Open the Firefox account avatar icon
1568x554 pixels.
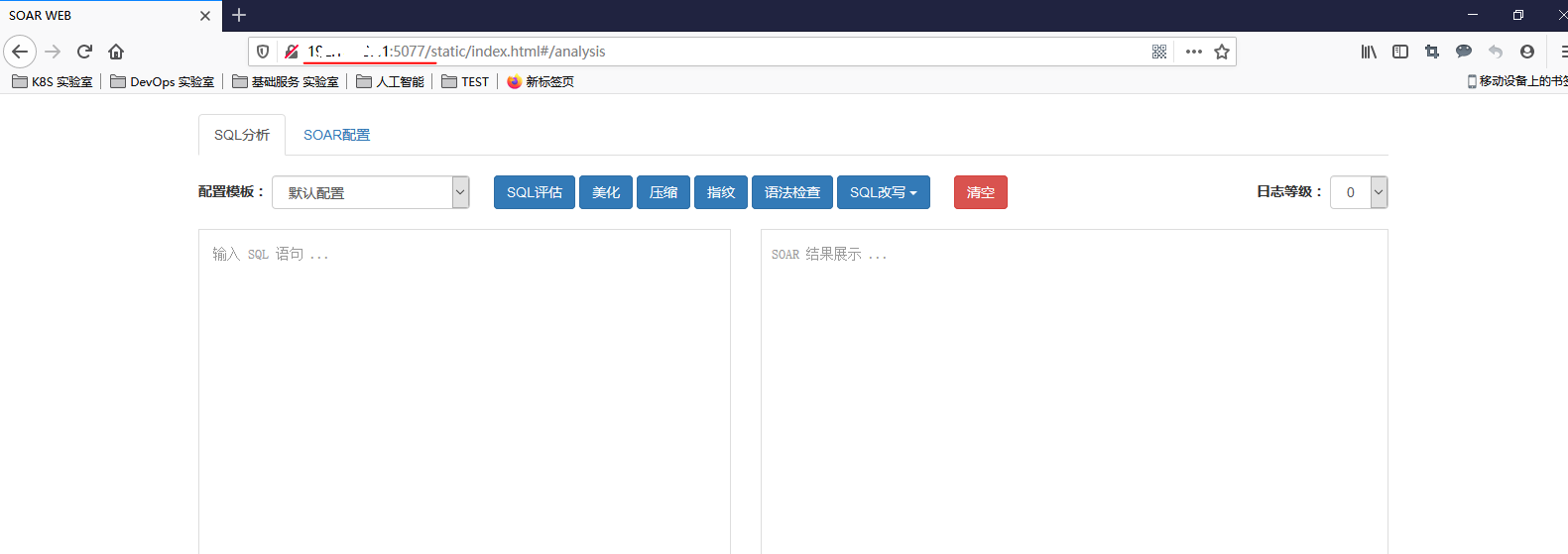pos(1527,52)
